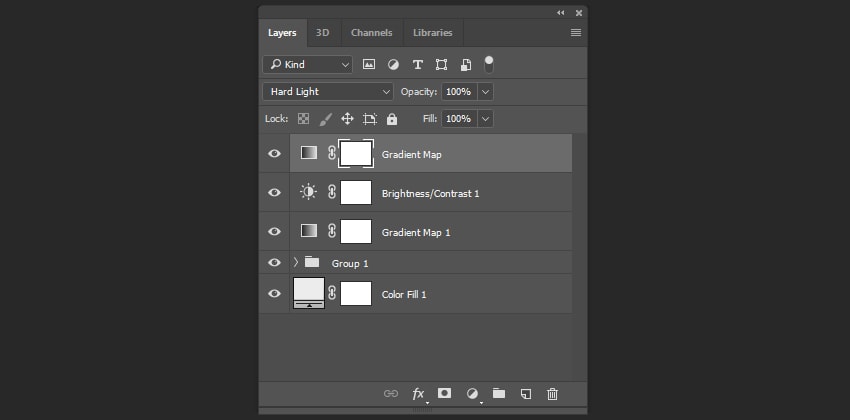Select layer name Color Fill 1

pos(404,295)
